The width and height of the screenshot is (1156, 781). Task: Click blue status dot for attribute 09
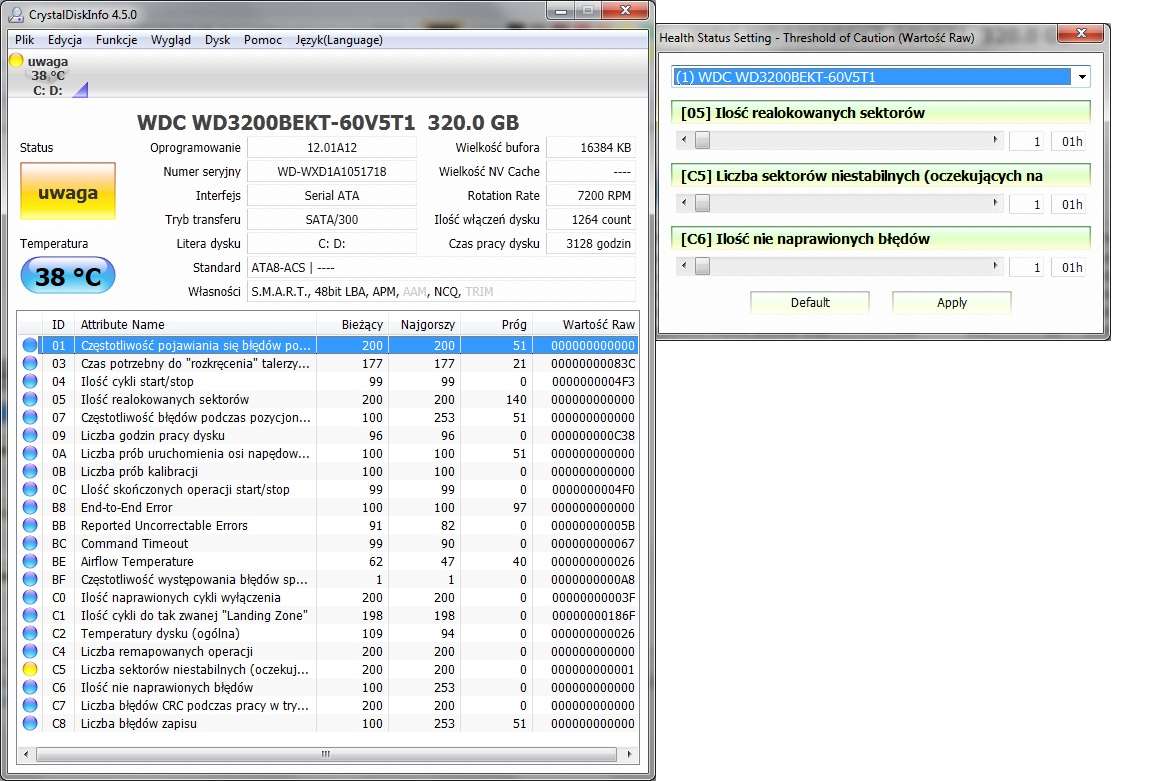pos(29,435)
